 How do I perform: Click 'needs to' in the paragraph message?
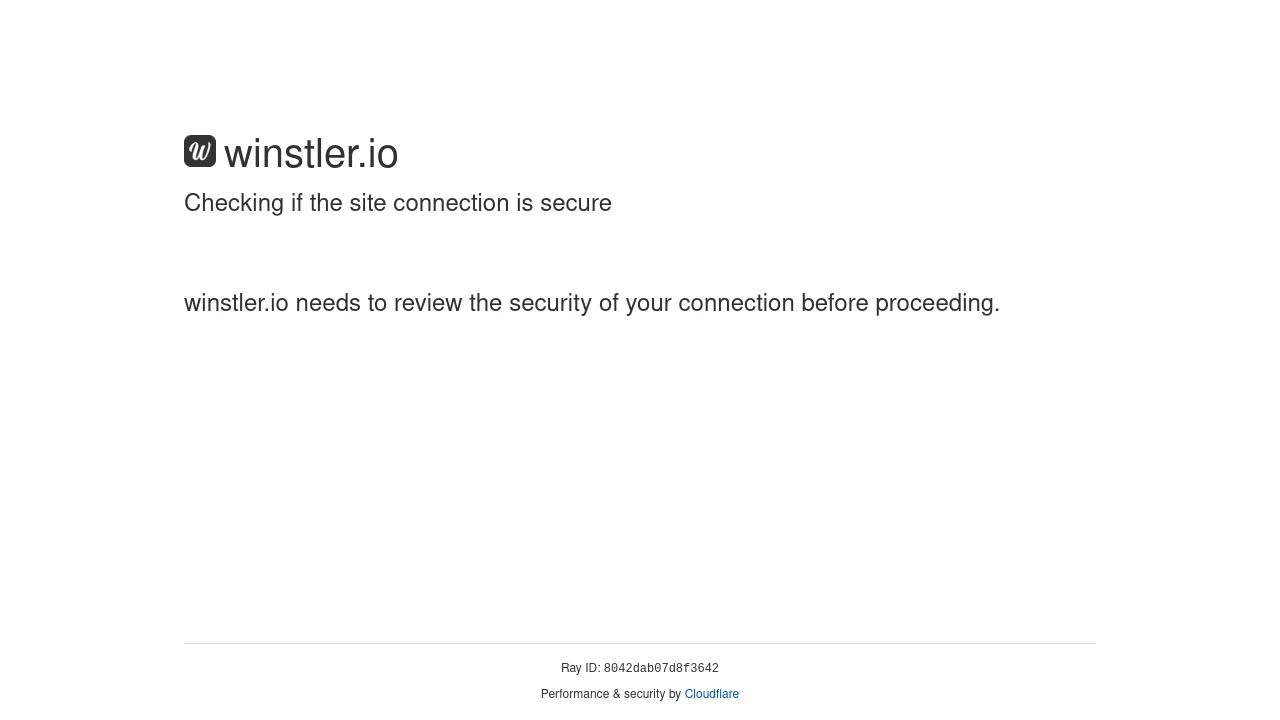[341, 303]
